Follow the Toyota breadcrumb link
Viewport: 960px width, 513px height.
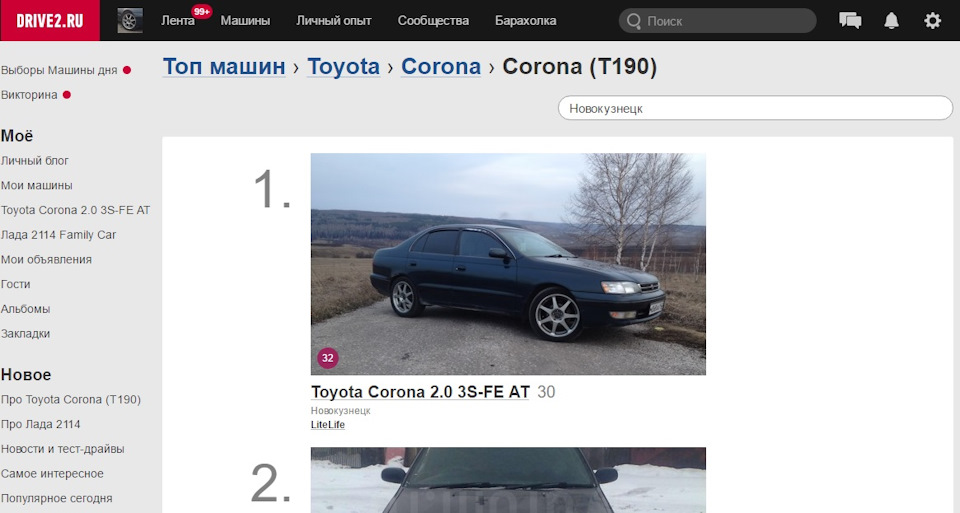click(343, 66)
